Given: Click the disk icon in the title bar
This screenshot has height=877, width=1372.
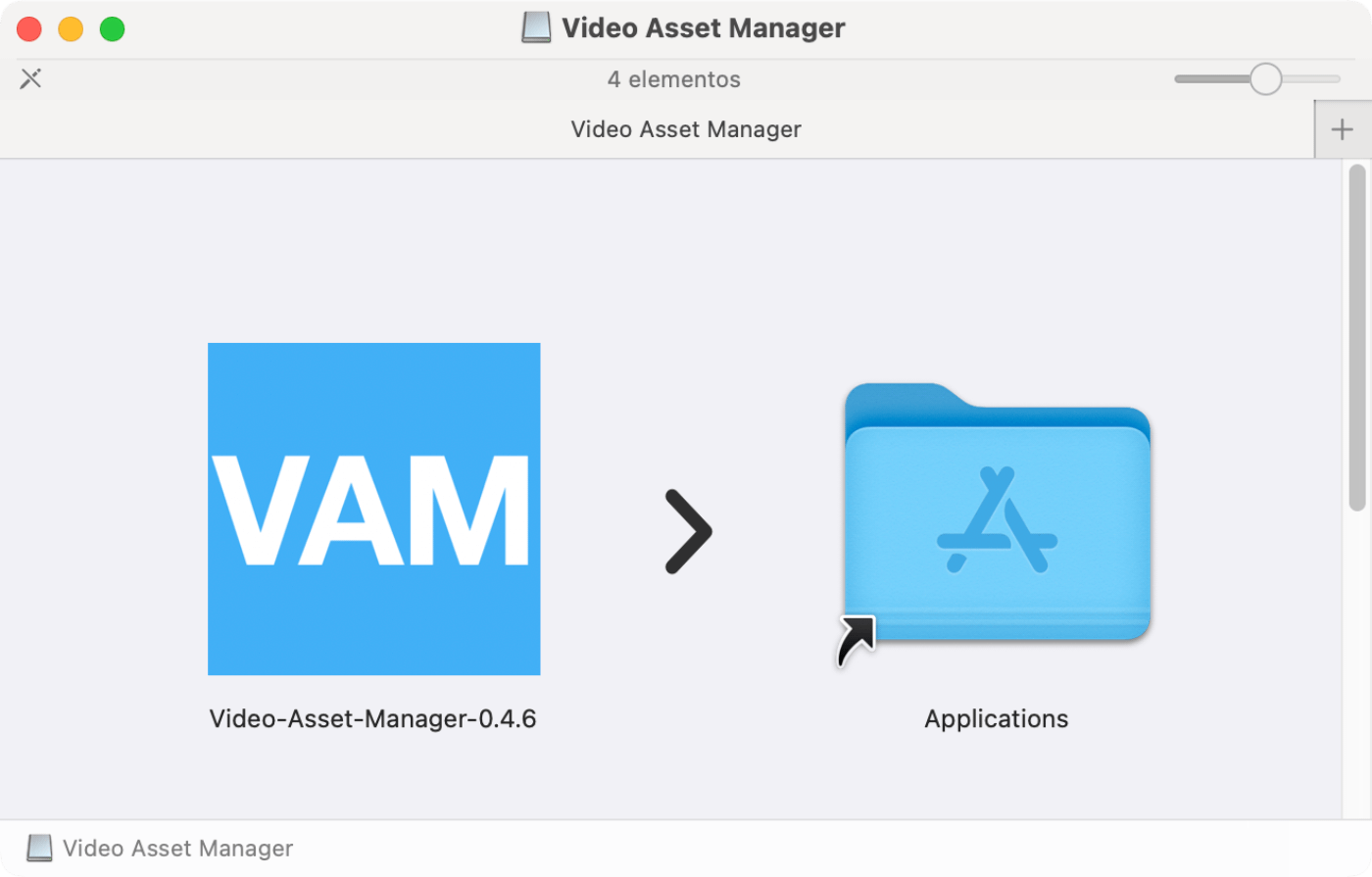Looking at the screenshot, I should tap(535, 27).
